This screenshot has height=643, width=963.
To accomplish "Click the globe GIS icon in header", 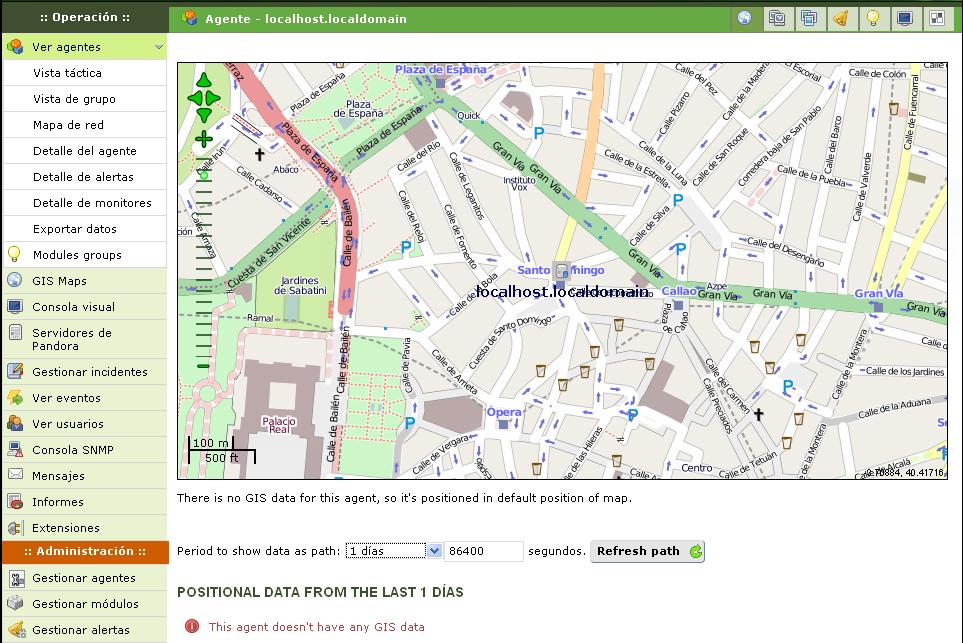I will pyautogui.click(x=744, y=18).
